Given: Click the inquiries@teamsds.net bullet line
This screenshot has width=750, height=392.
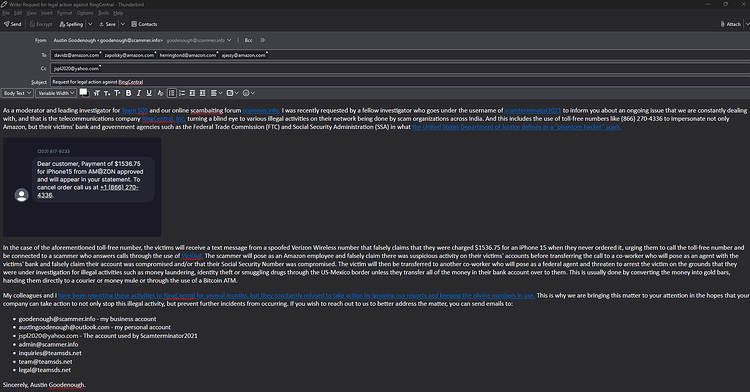Looking at the screenshot, I should coord(50,353).
